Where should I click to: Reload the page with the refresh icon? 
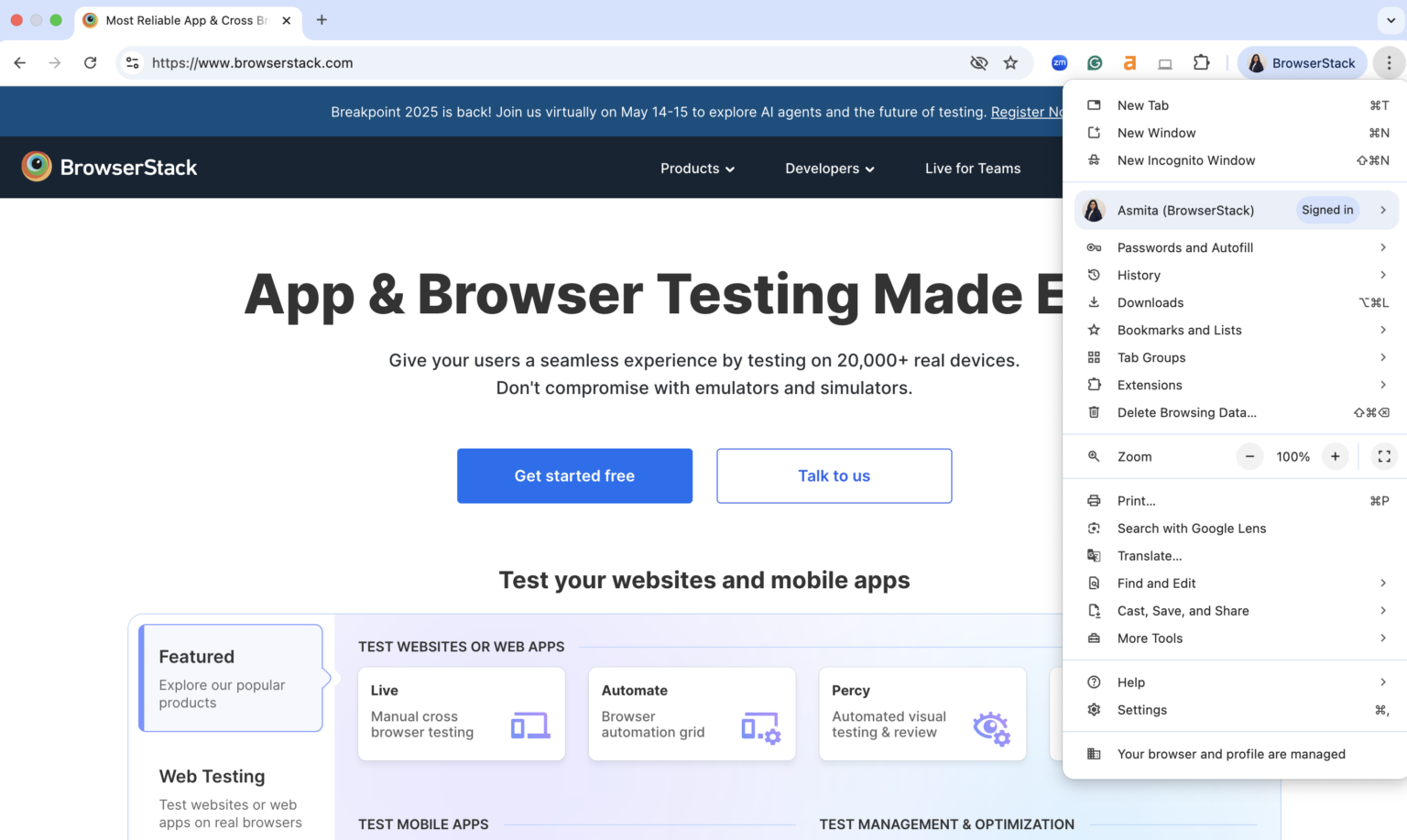click(x=90, y=63)
